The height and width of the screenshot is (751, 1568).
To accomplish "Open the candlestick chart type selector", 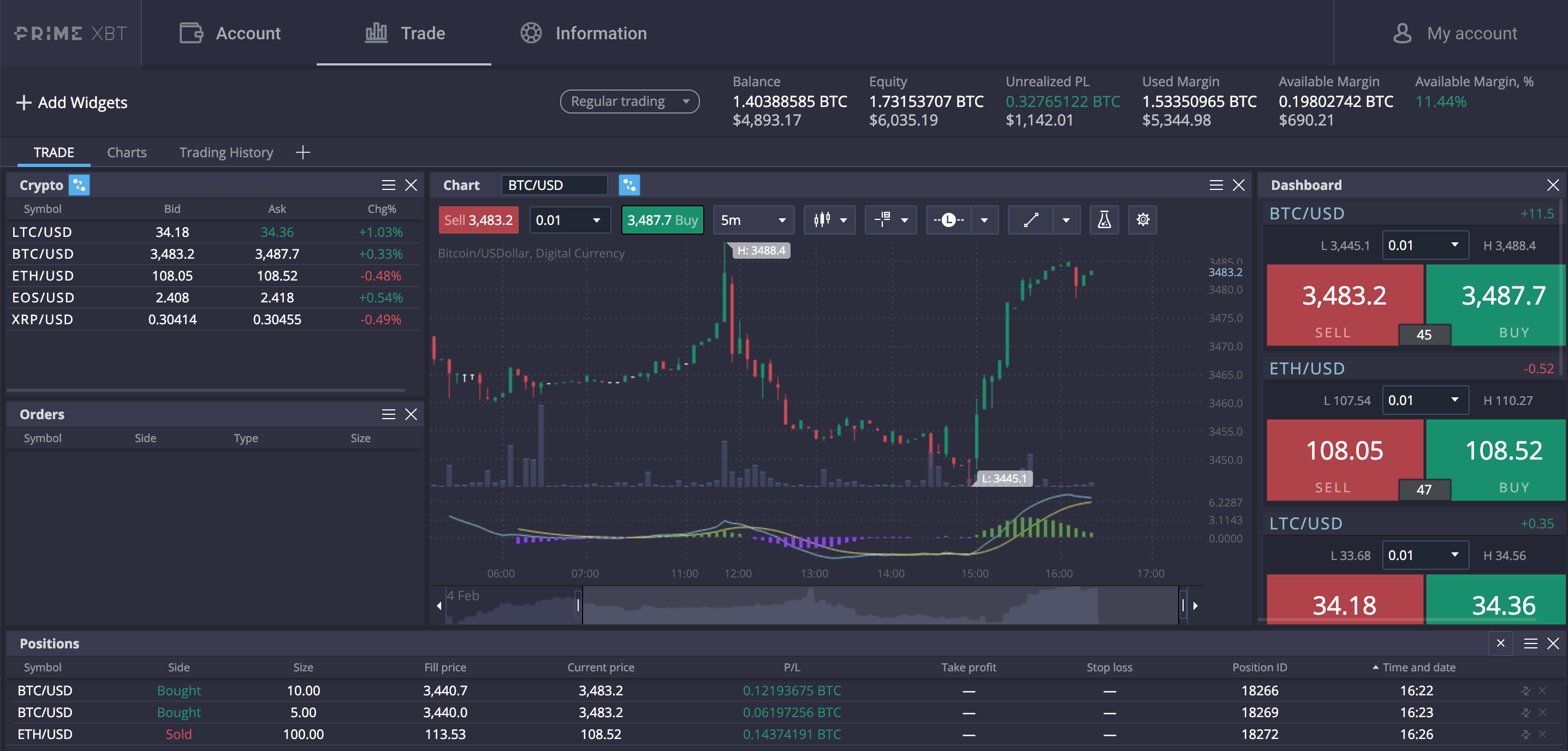I will point(828,220).
